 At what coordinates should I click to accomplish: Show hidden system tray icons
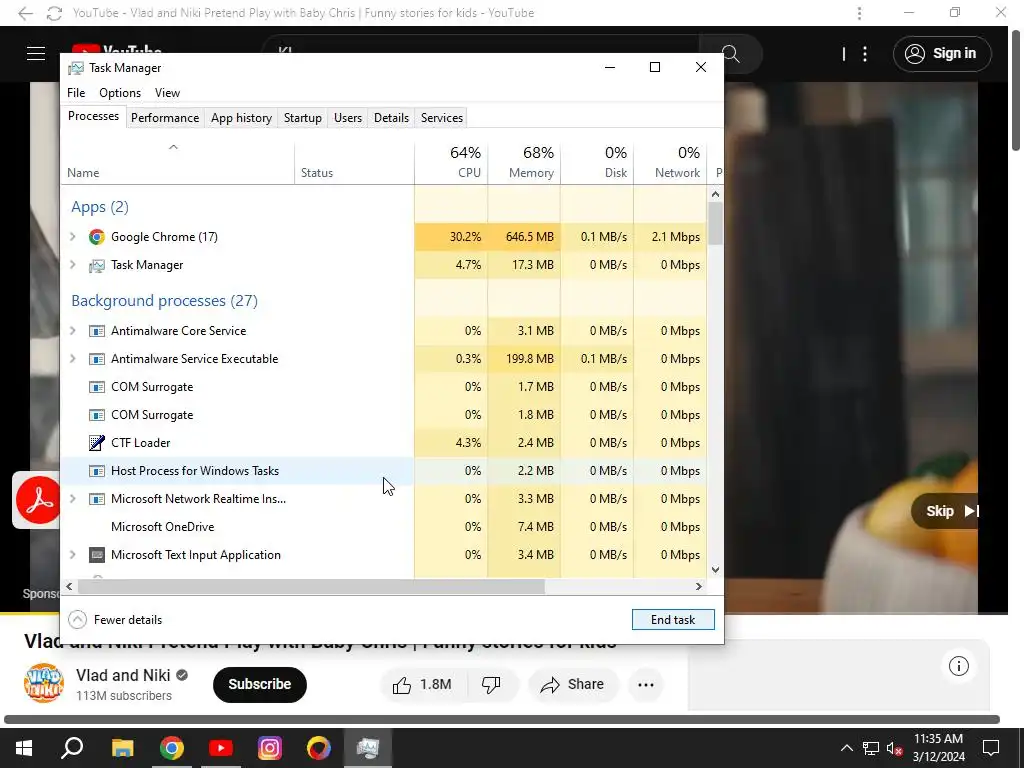point(846,748)
